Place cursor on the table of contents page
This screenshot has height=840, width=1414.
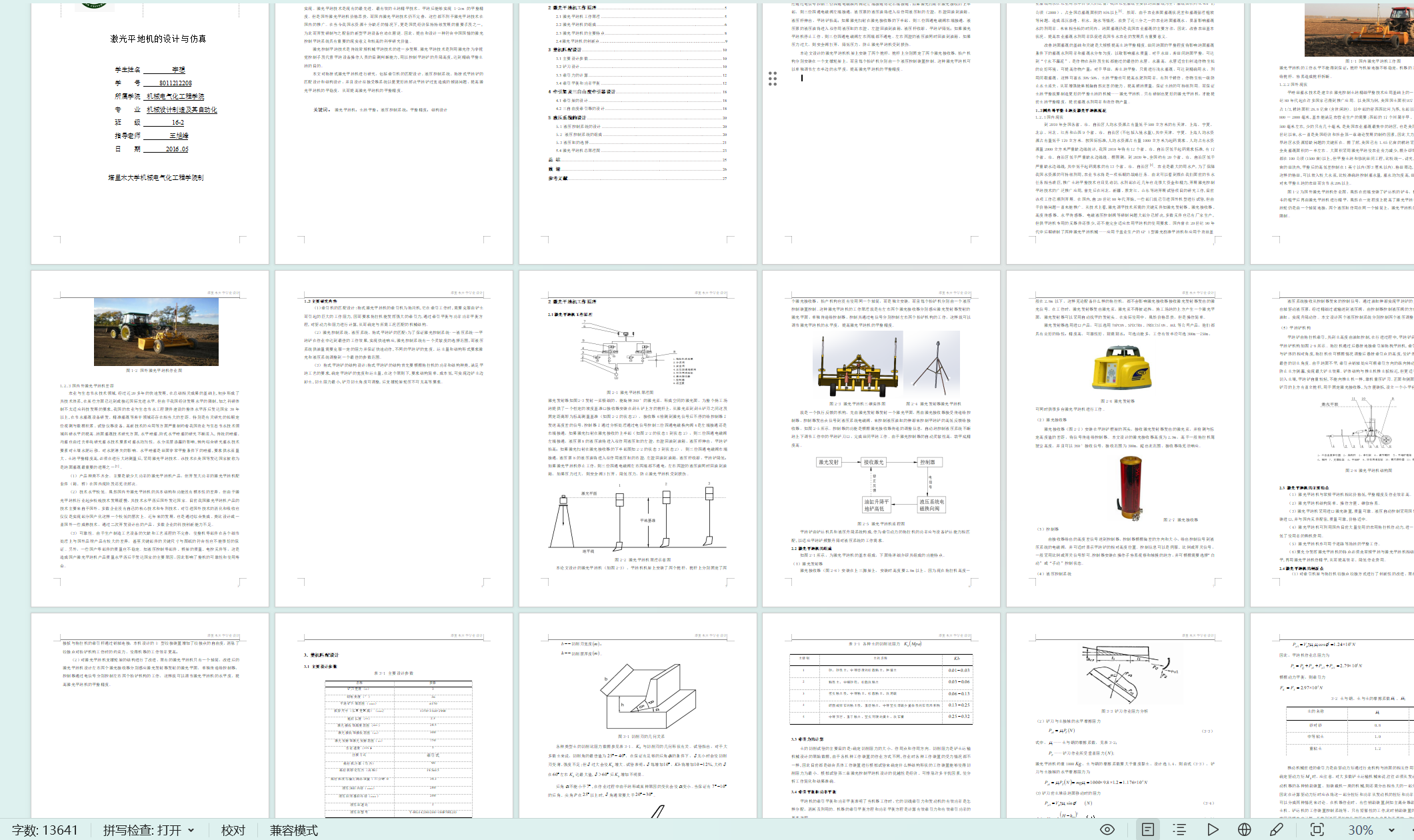[638, 133]
